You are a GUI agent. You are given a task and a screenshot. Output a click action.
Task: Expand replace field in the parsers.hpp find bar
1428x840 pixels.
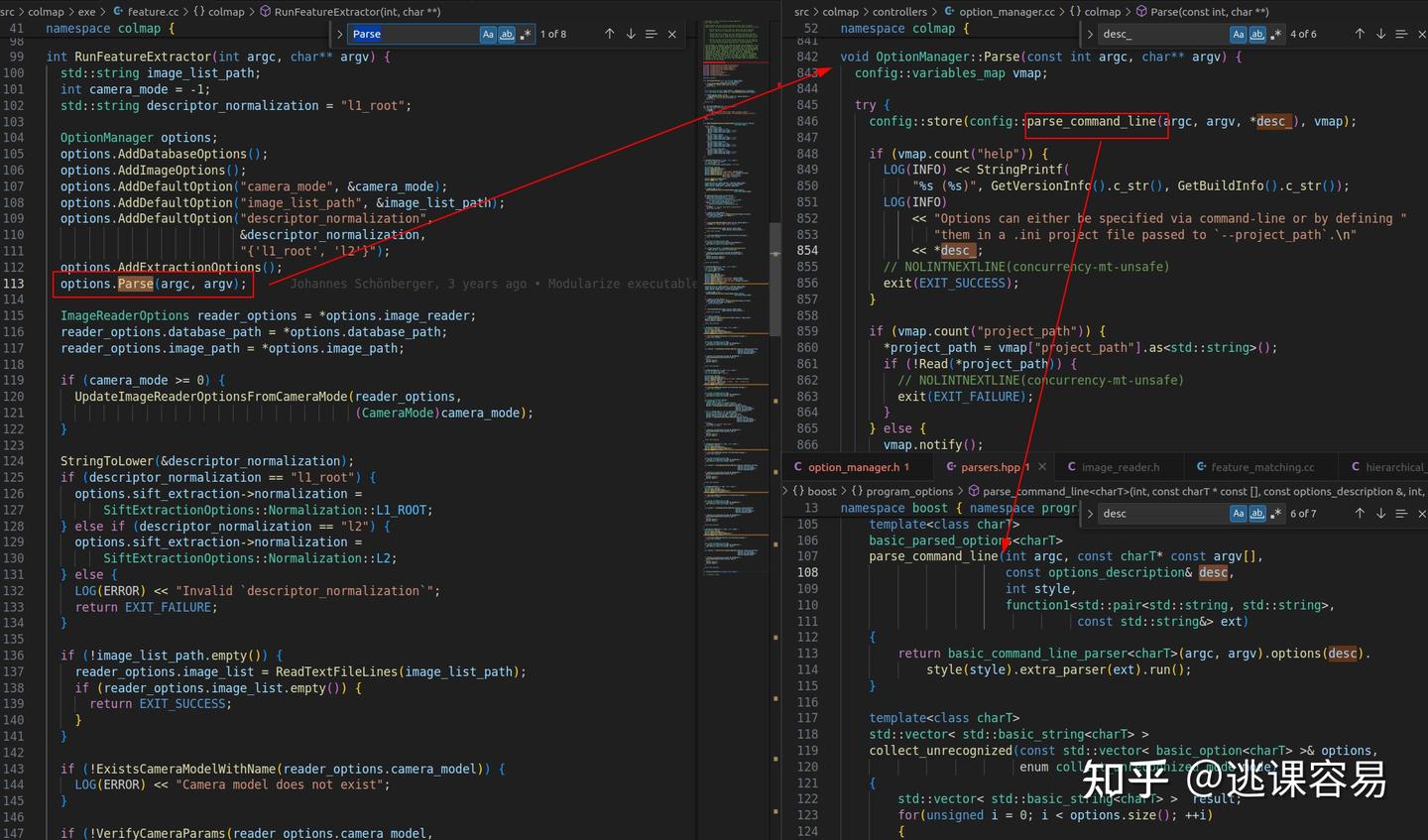(x=1091, y=514)
